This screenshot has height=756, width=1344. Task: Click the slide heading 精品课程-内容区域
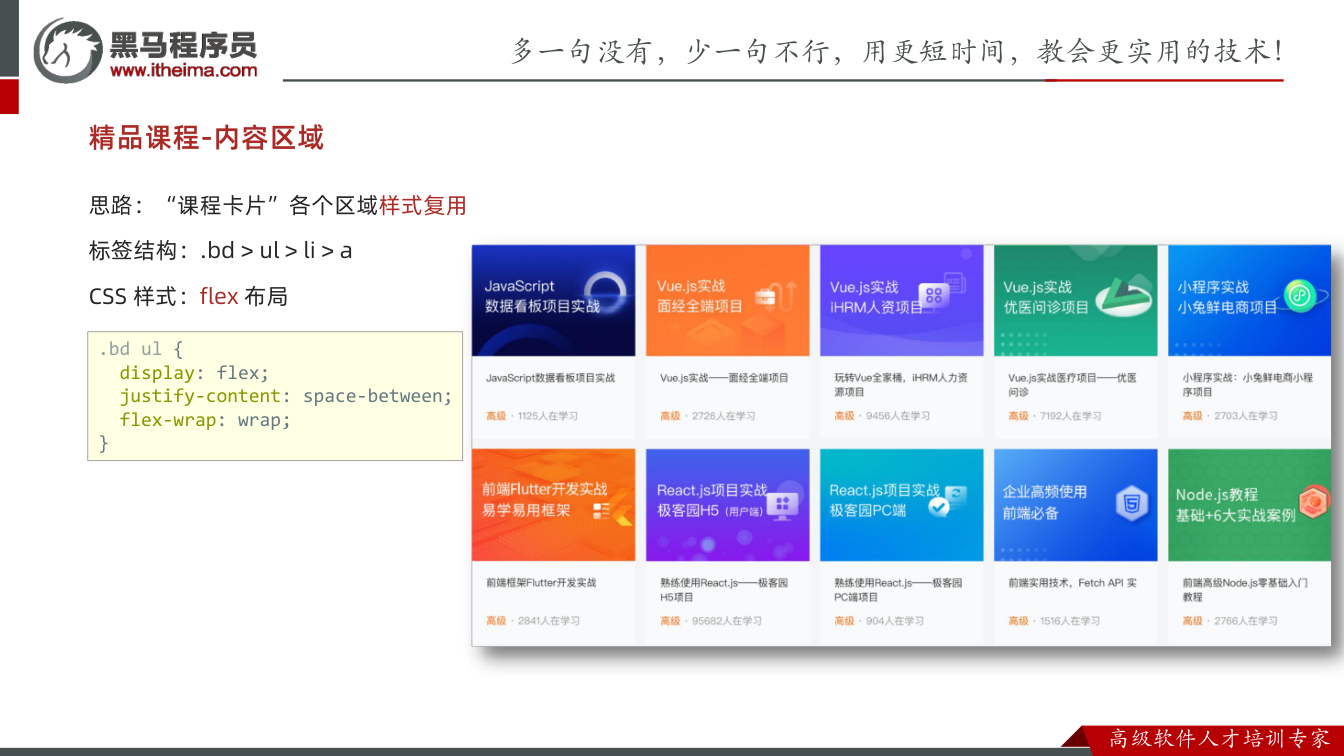coord(207,138)
